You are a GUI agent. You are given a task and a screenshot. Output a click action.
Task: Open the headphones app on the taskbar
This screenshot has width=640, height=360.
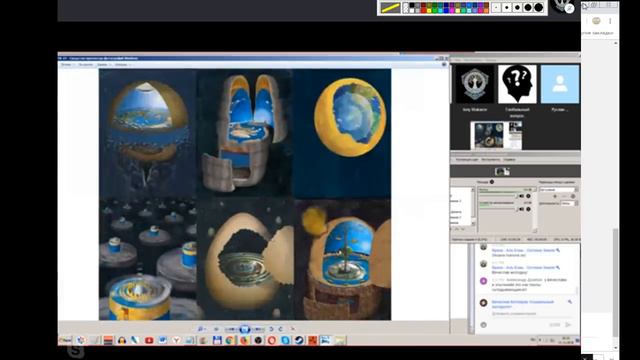(122, 340)
